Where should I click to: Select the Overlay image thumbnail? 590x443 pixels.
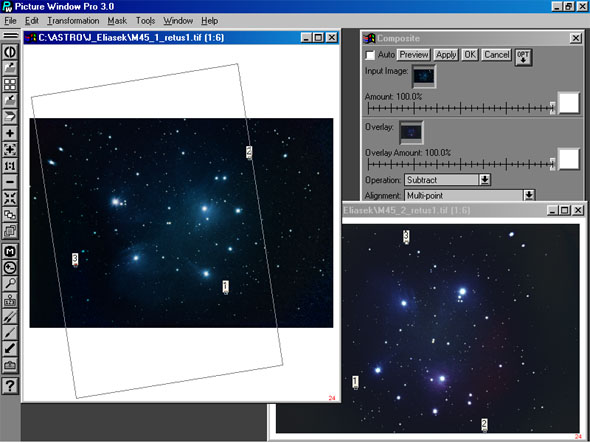tap(411, 132)
